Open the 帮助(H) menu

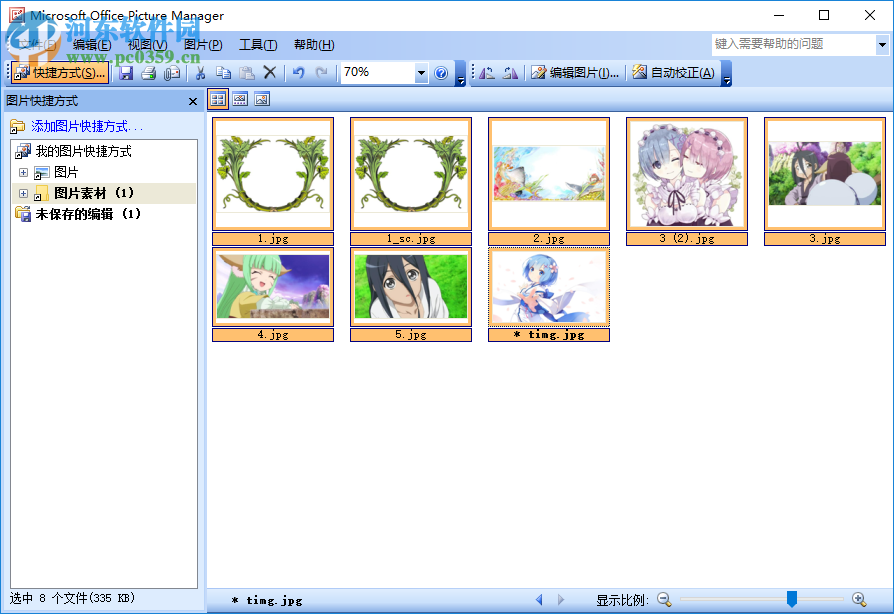coord(314,45)
